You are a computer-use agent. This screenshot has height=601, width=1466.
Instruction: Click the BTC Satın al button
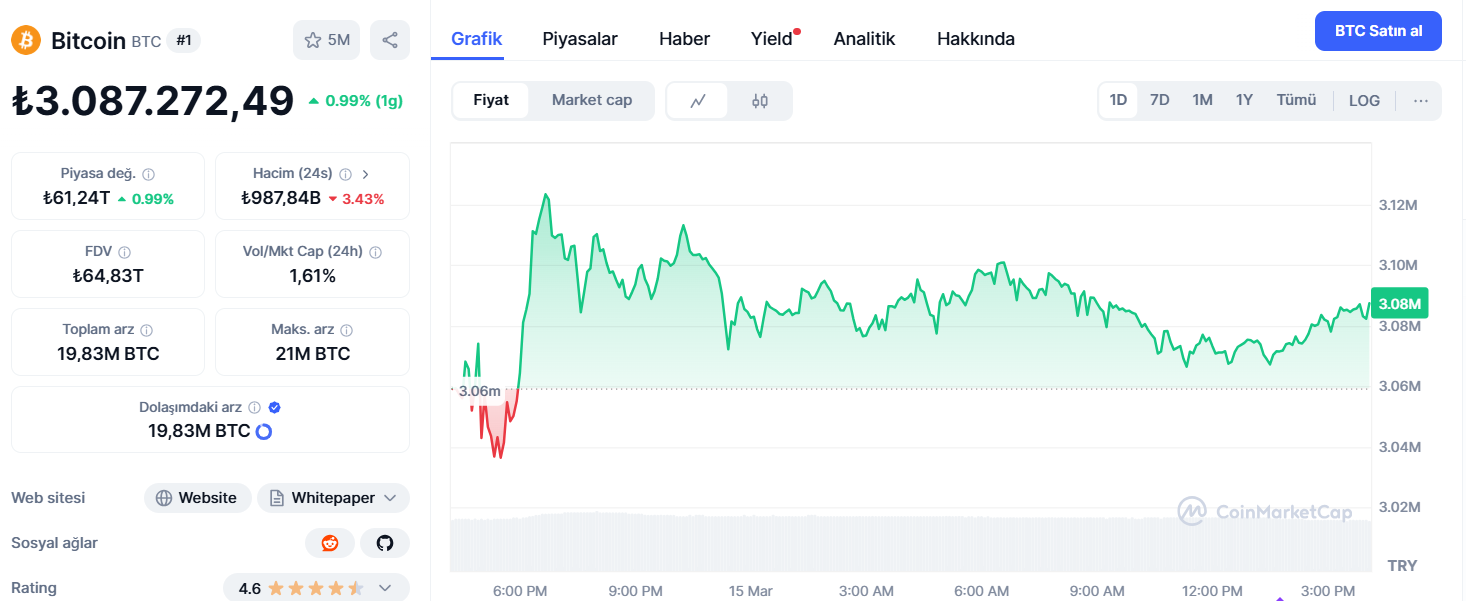[1378, 31]
